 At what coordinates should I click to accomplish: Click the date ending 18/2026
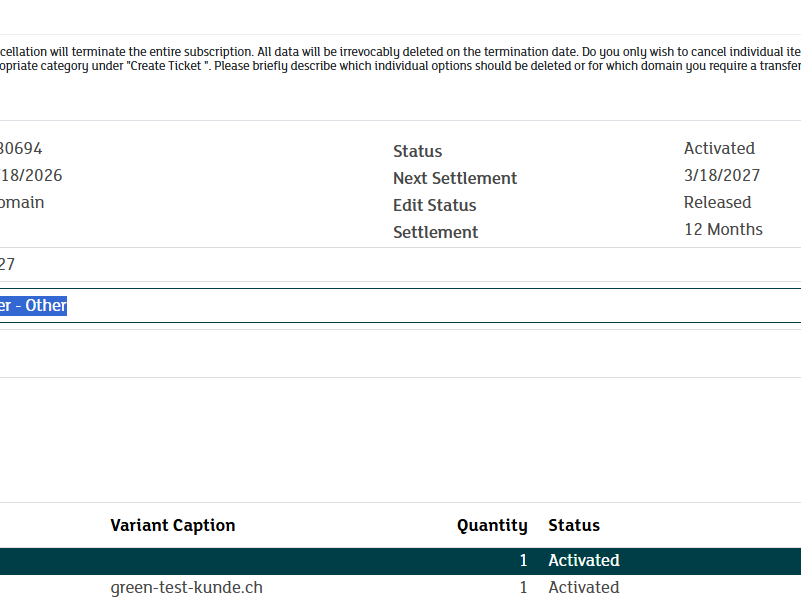tap(30, 175)
